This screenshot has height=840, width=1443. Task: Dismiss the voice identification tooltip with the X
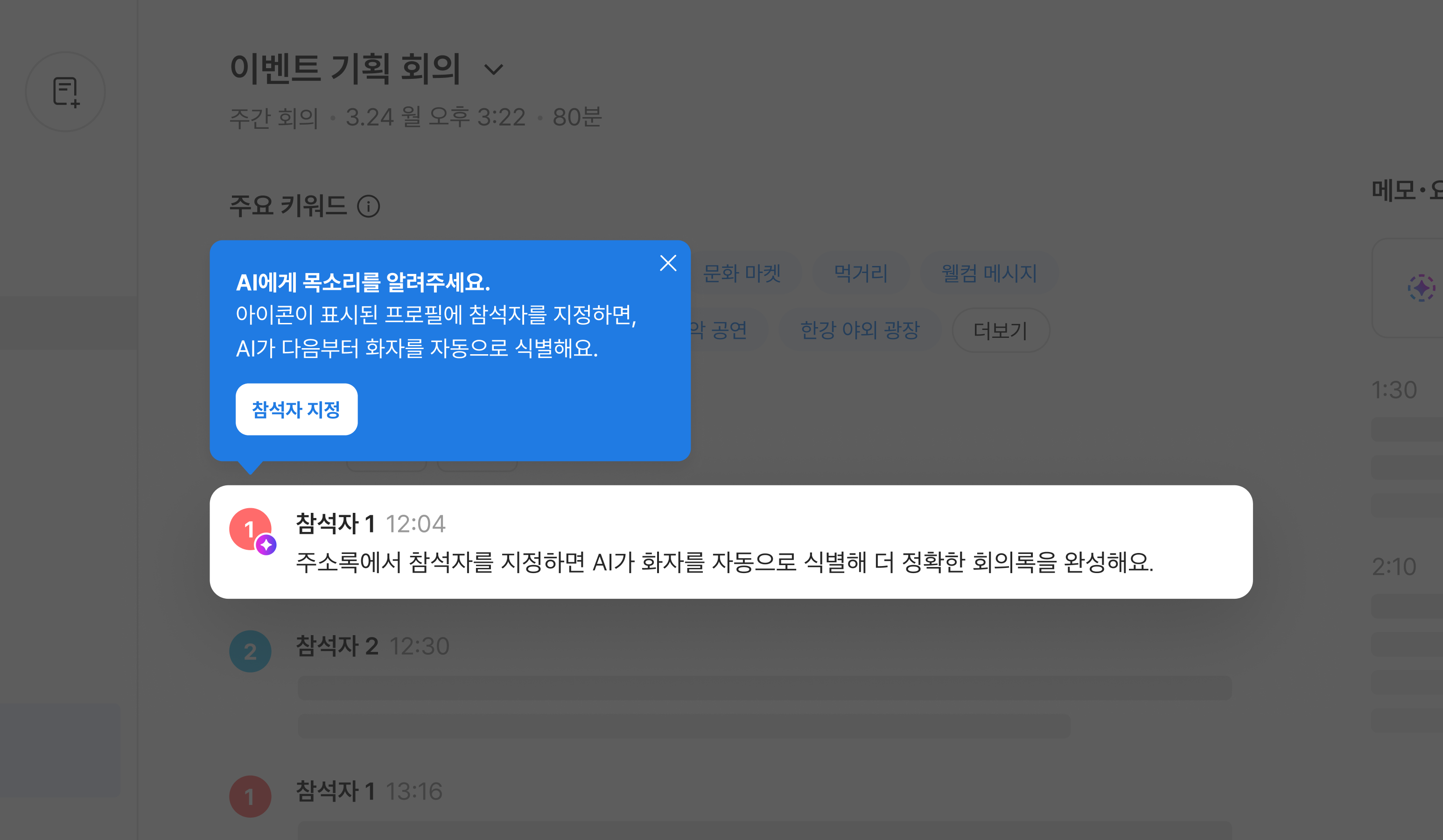pos(668,263)
